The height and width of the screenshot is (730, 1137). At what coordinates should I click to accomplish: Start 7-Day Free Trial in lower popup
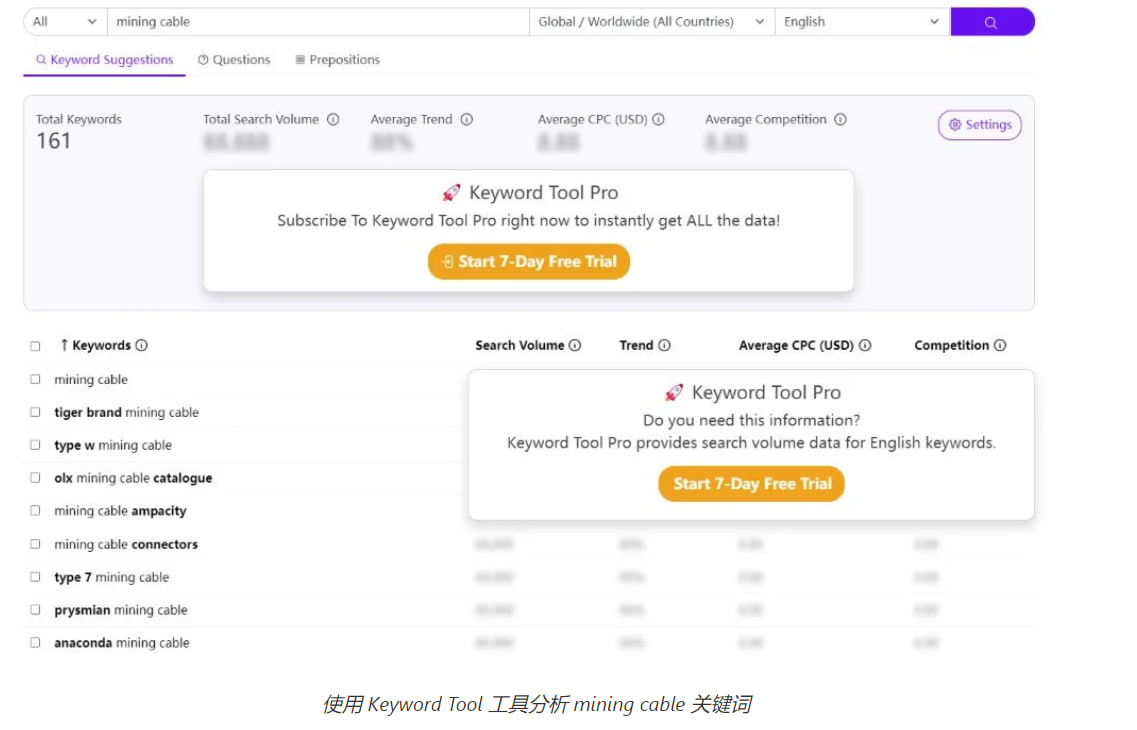click(x=751, y=484)
